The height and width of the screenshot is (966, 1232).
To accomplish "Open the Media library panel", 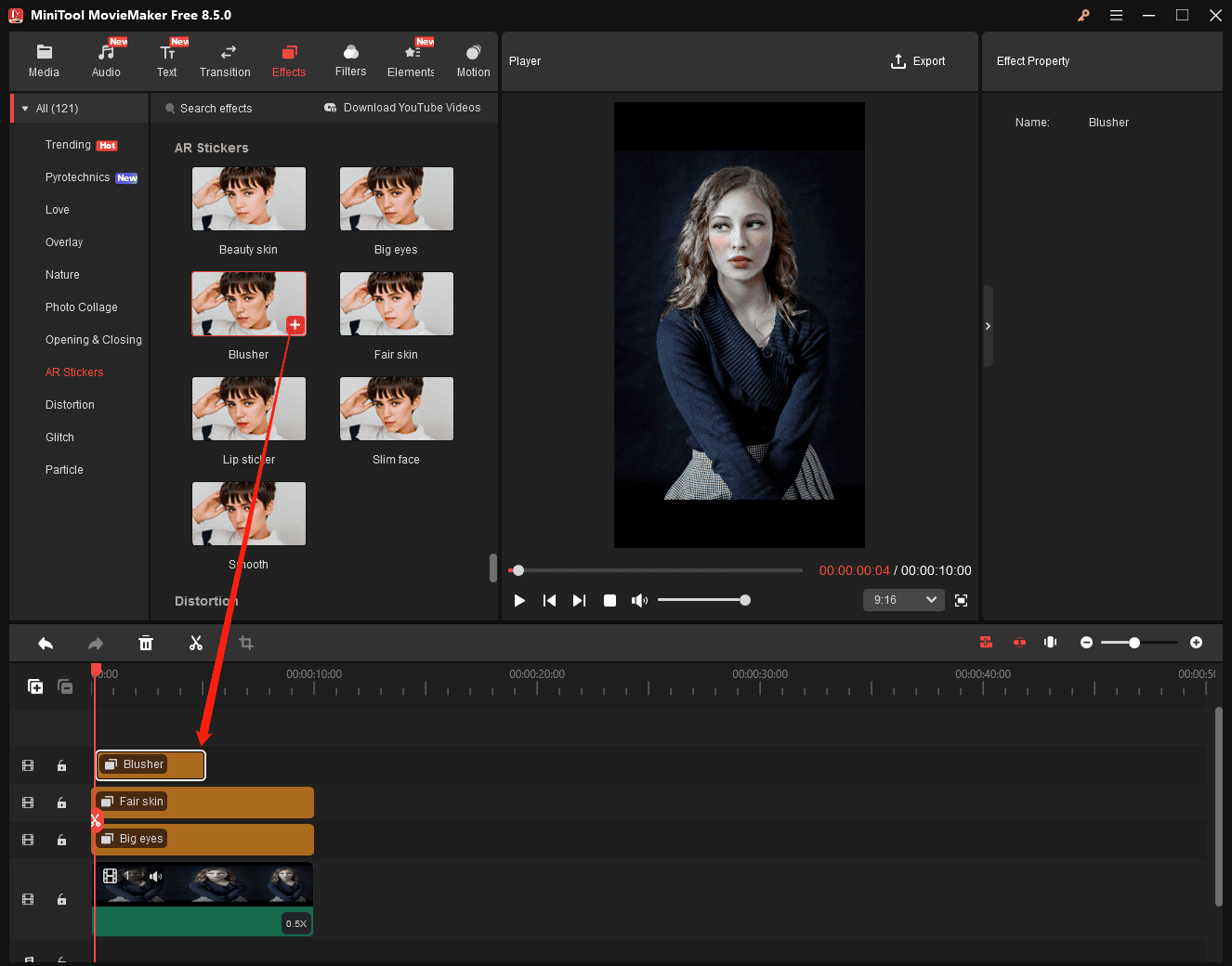I will 44,59.
